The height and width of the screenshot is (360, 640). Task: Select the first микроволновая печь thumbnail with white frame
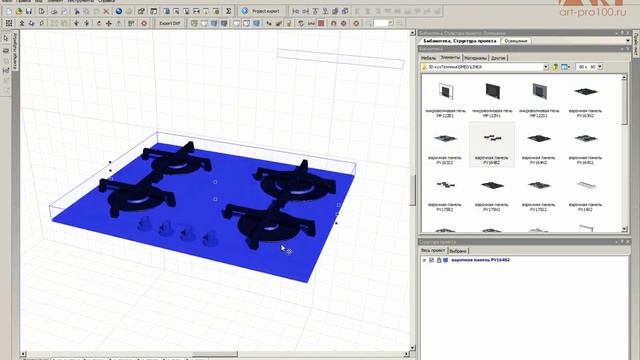(x=445, y=98)
